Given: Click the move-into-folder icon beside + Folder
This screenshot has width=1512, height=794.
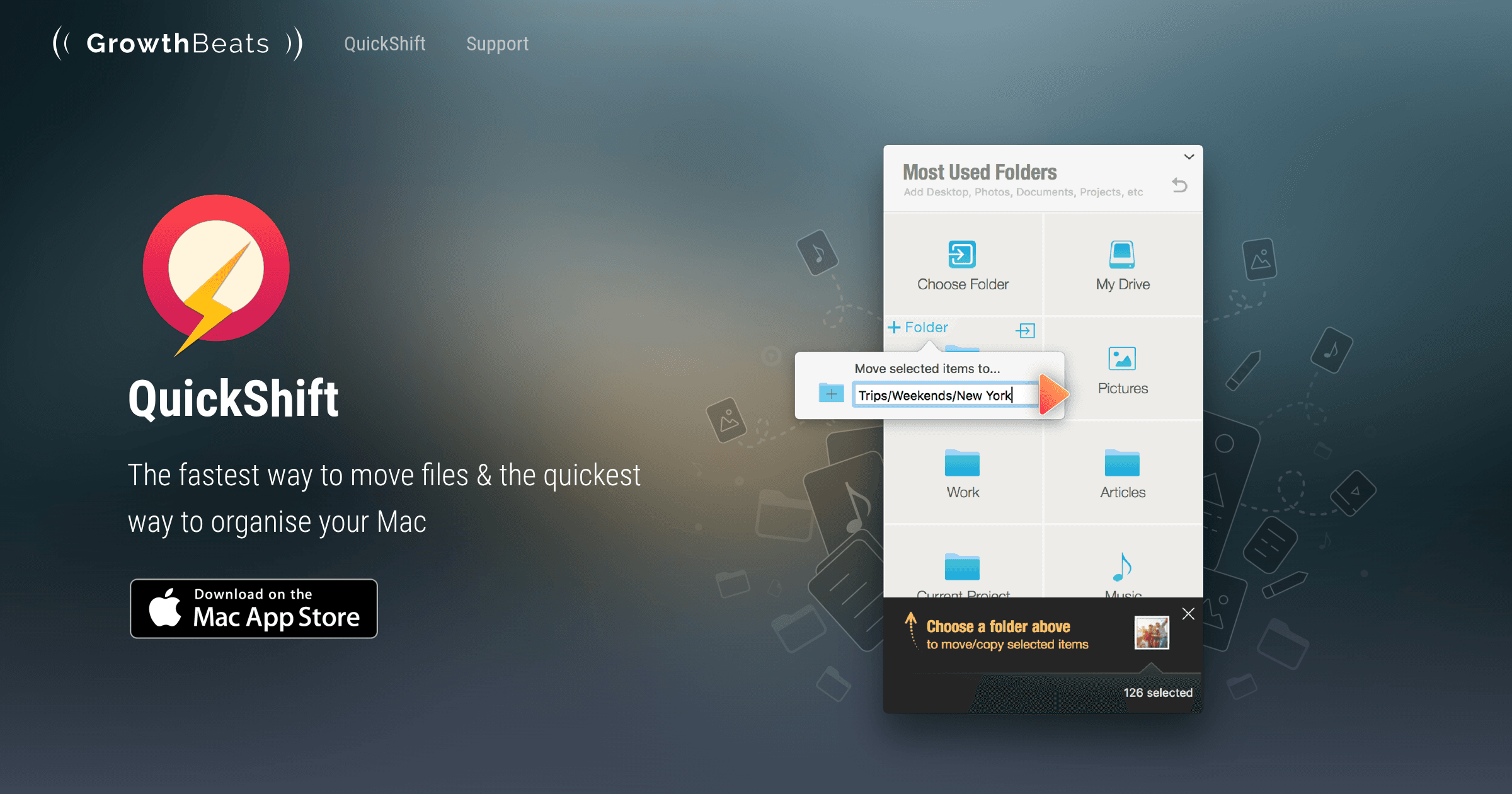Looking at the screenshot, I should click(x=1025, y=330).
